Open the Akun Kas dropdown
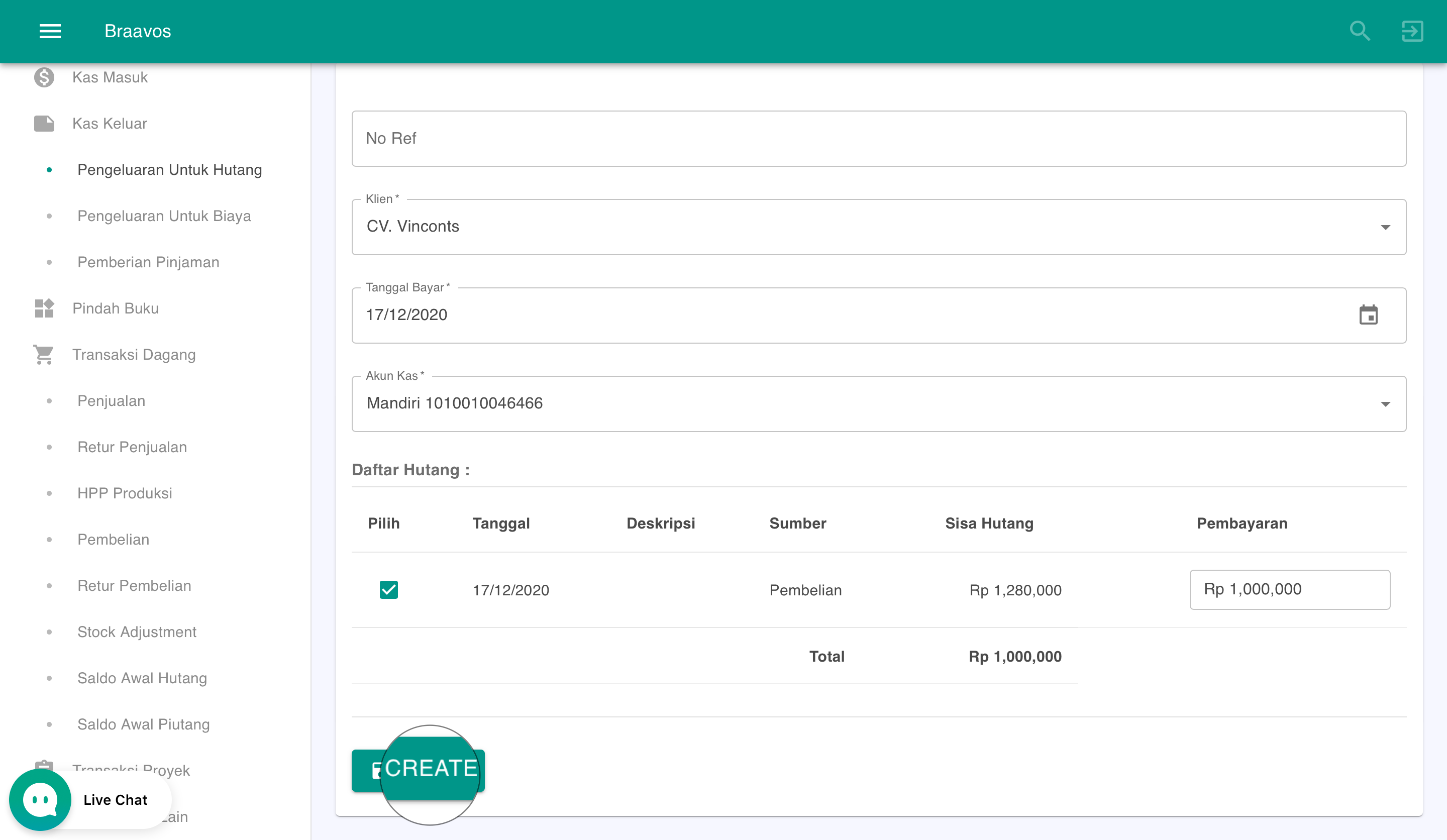Screen dimensions: 1447x840 click(x=1385, y=403)
